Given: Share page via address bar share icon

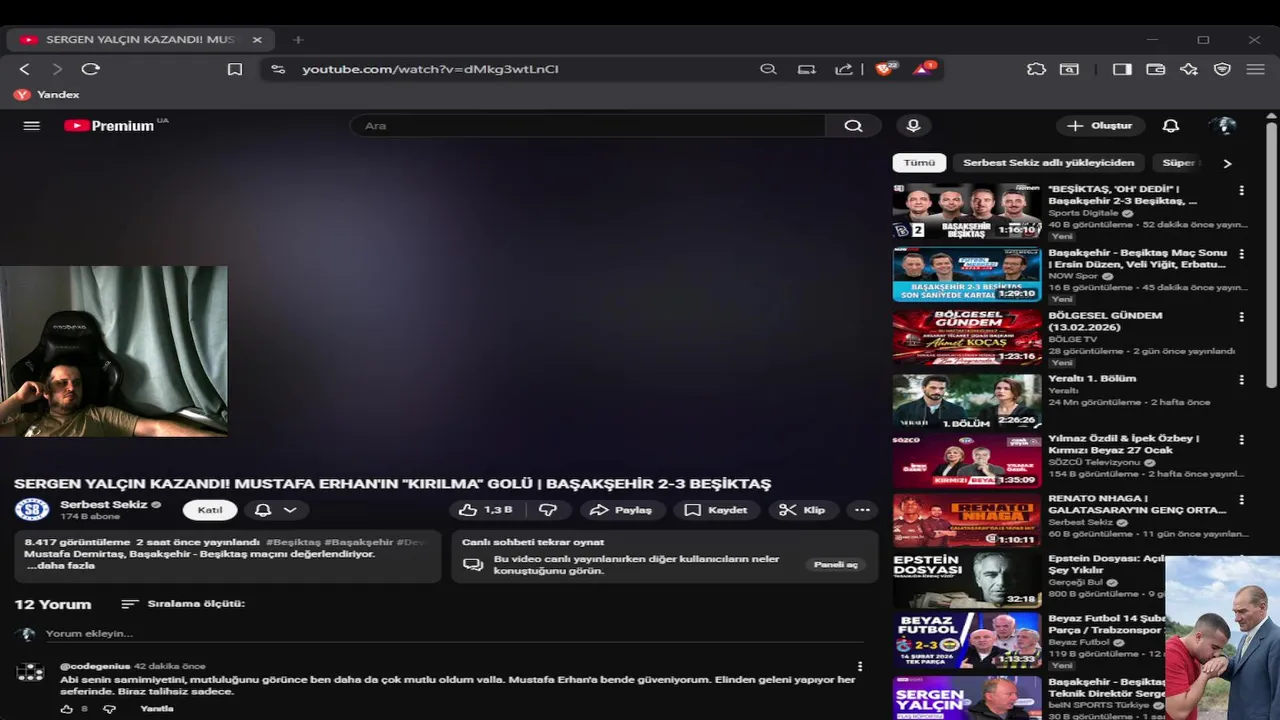Looking at the screenshot, I should (844, 69).
